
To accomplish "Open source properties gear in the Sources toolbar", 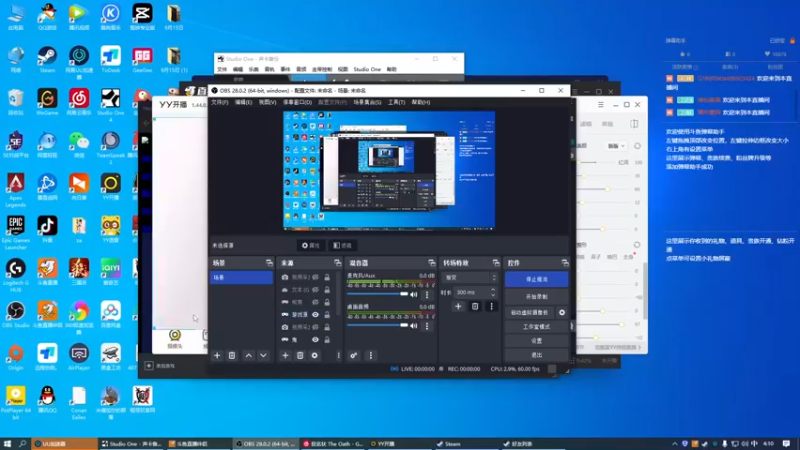I will pos(315,356).
